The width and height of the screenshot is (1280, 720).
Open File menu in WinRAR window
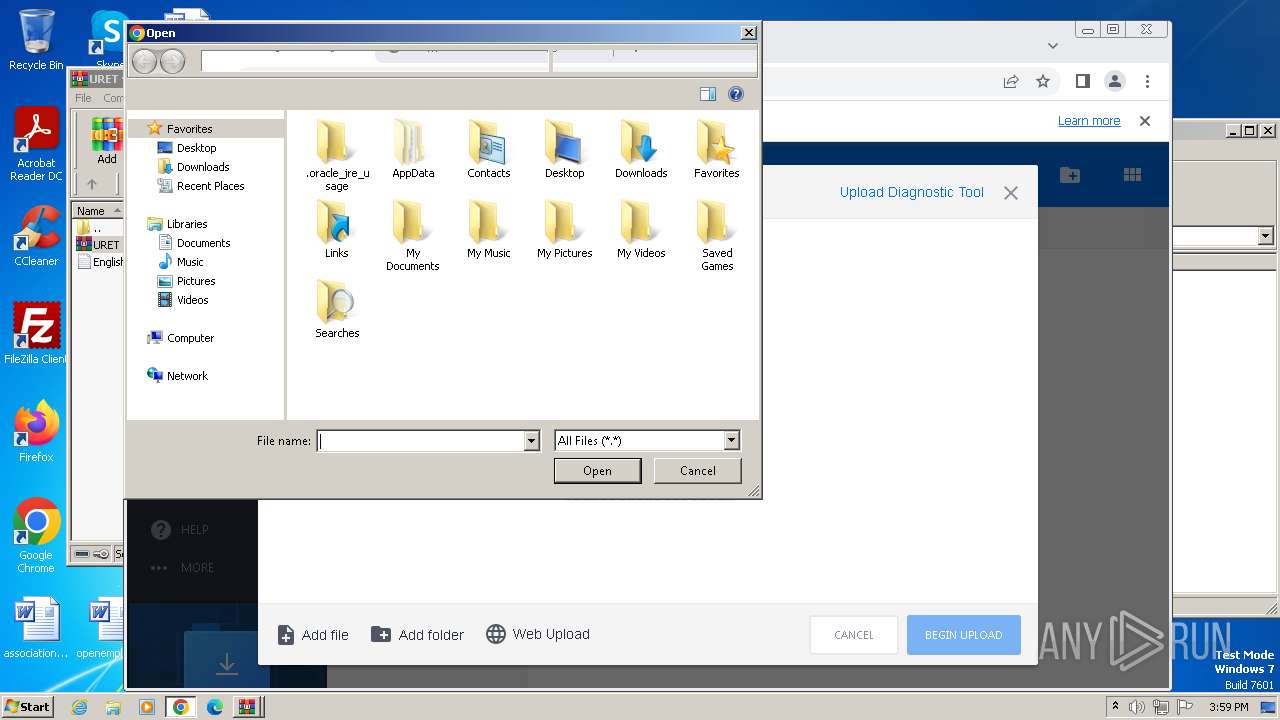point(84,98)
